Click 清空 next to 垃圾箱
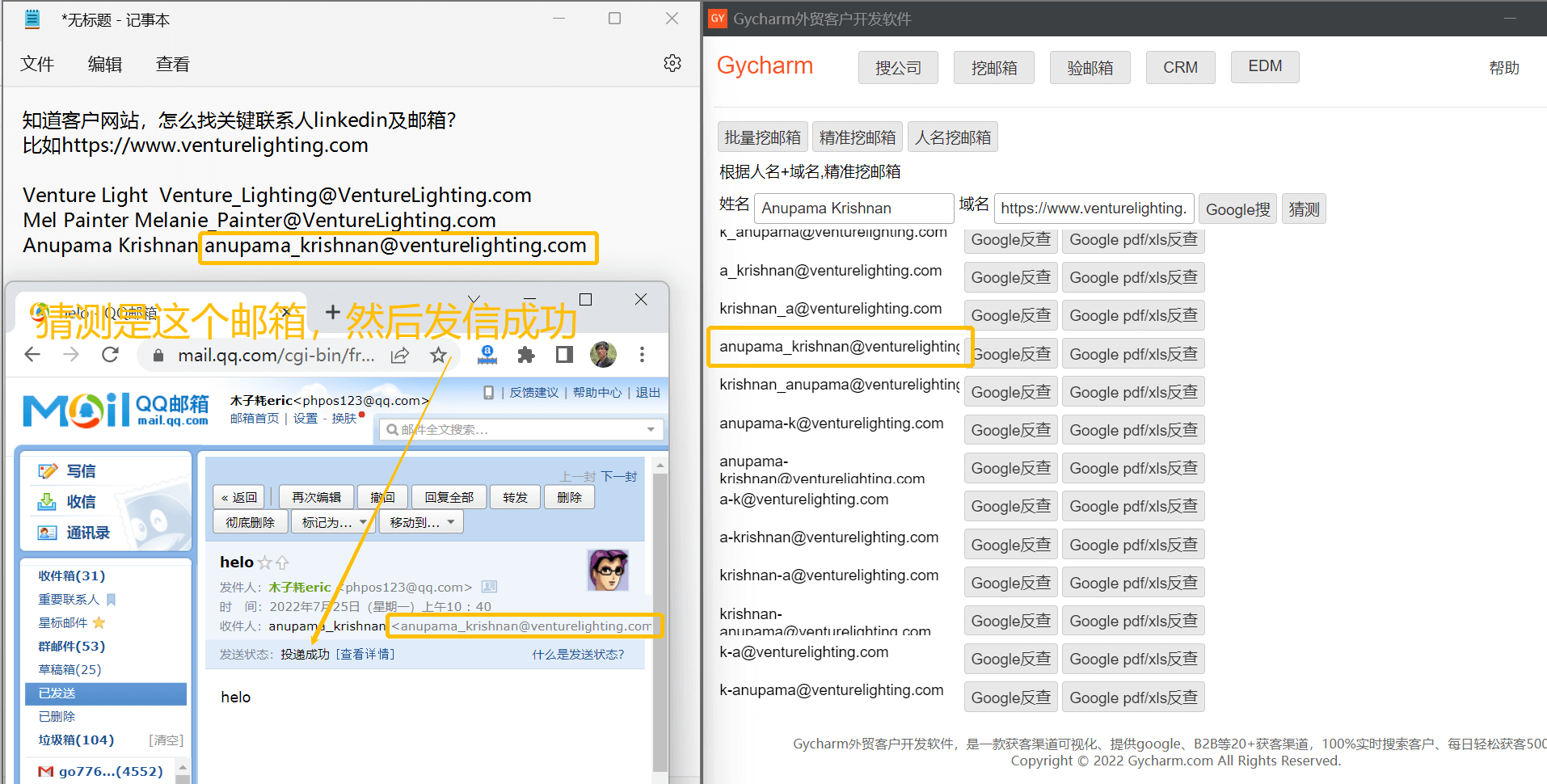The image size is (1547, 784). coord(167,740)
